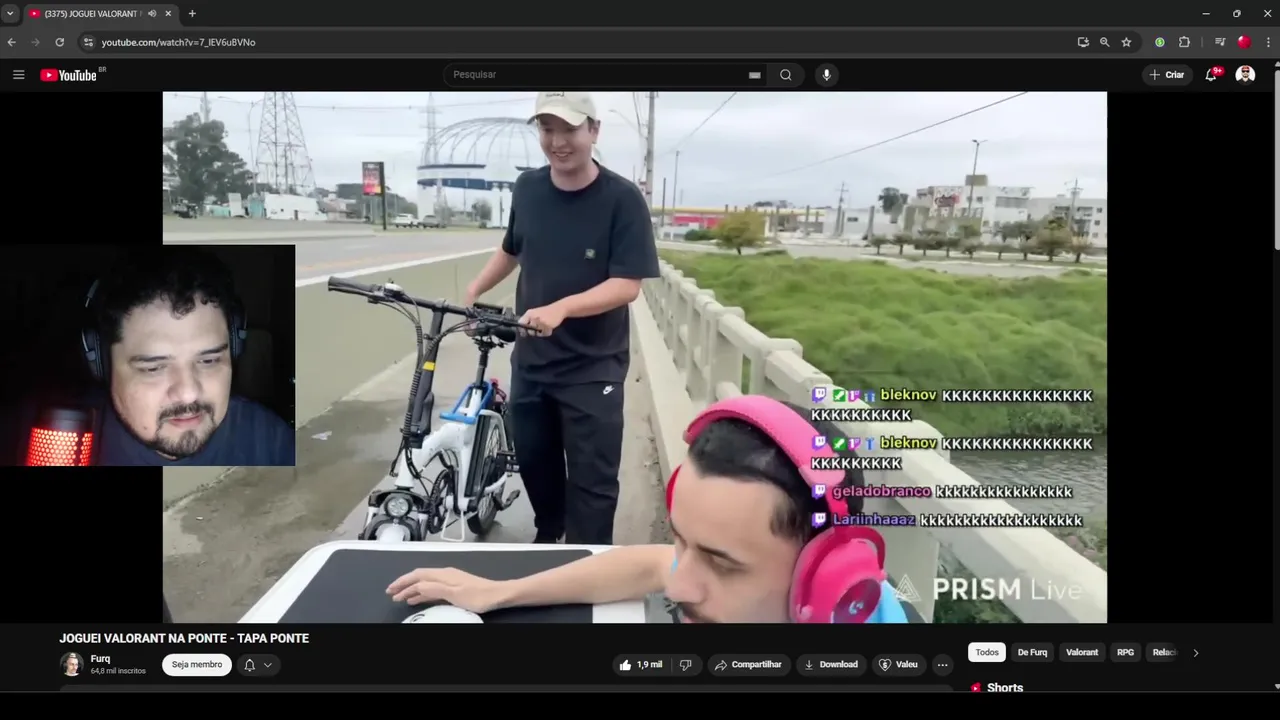This screenshot has width=1280, height=720.
Task: Select the Valorant filter chip
Action: pos(1082,652)
